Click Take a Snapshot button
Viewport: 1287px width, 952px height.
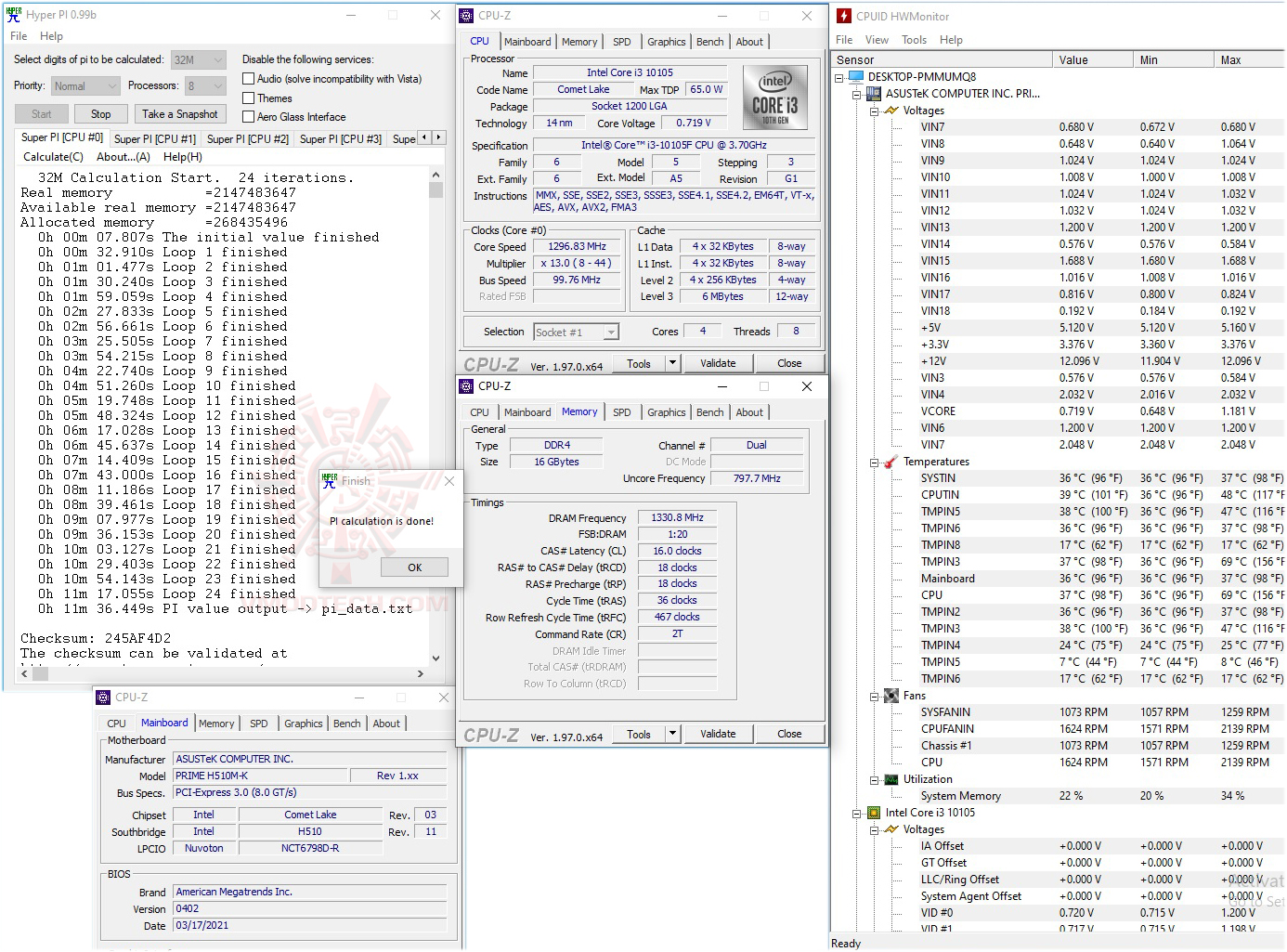180,114
